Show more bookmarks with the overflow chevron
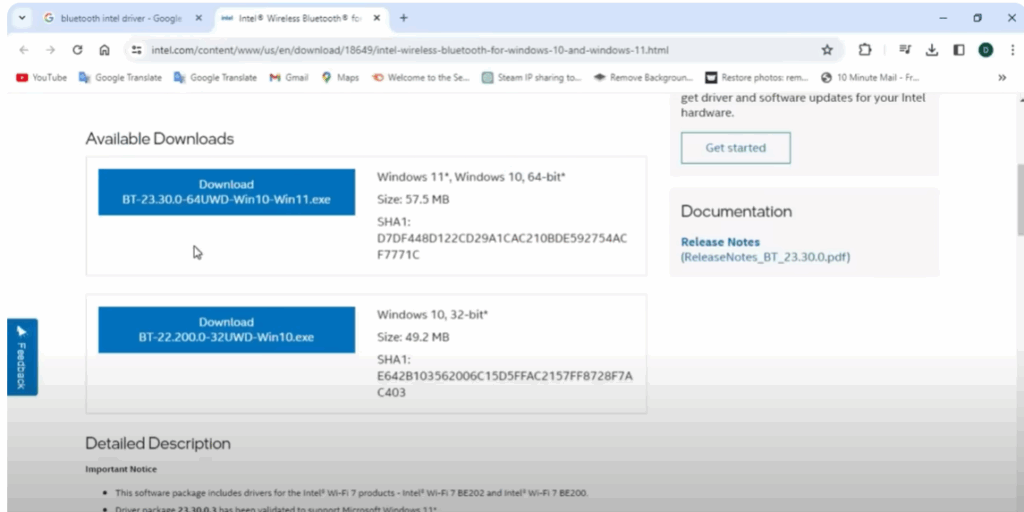Screen dimensions: 1024x512 (x=1002, y=77)
